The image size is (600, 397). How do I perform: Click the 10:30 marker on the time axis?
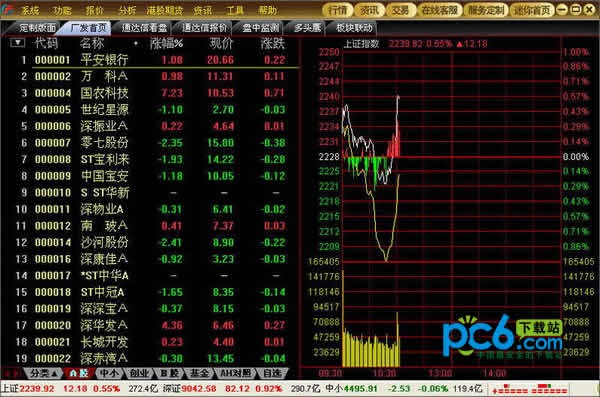click(384, 373)
